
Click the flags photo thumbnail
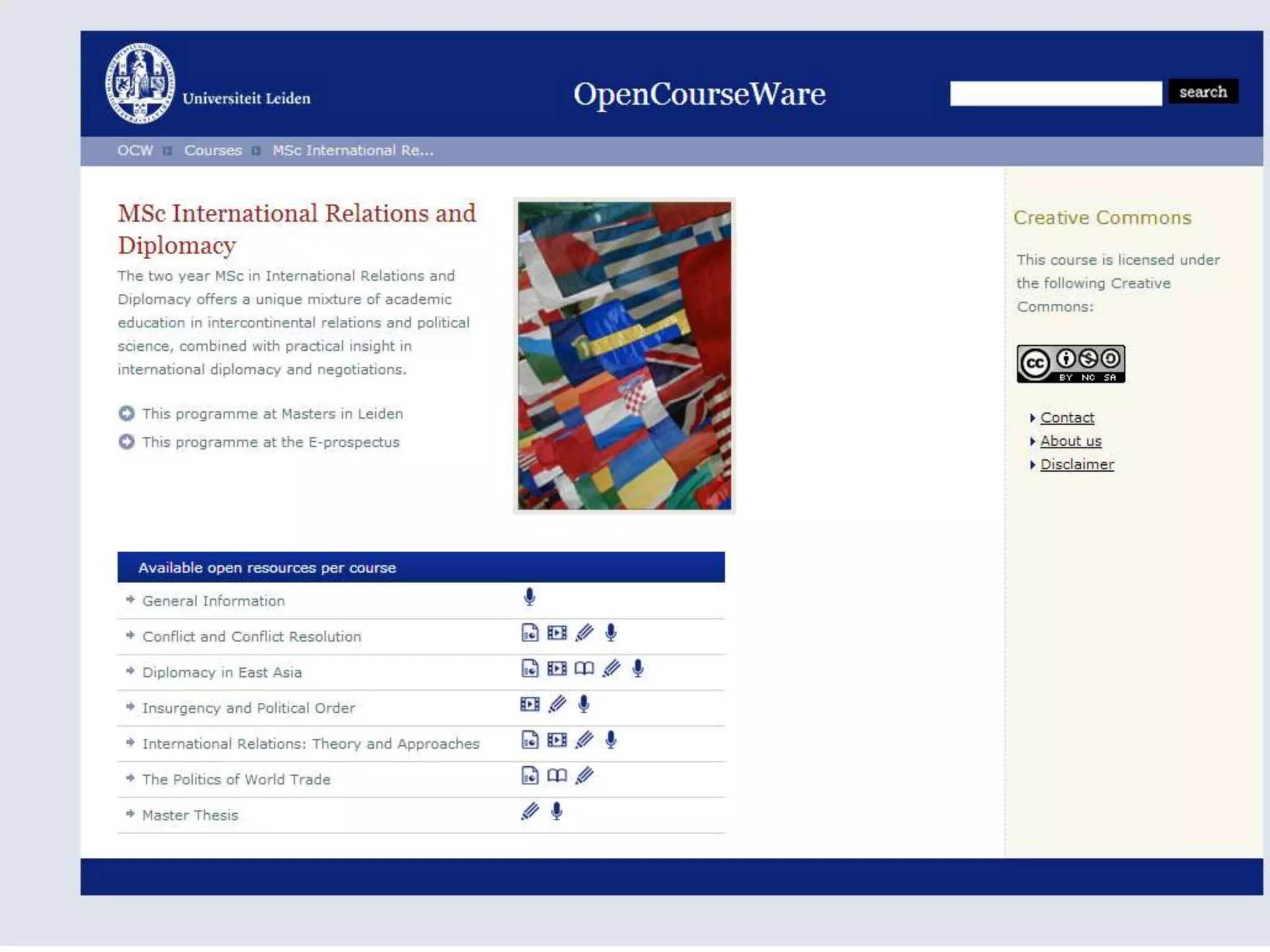click(624, 356)
